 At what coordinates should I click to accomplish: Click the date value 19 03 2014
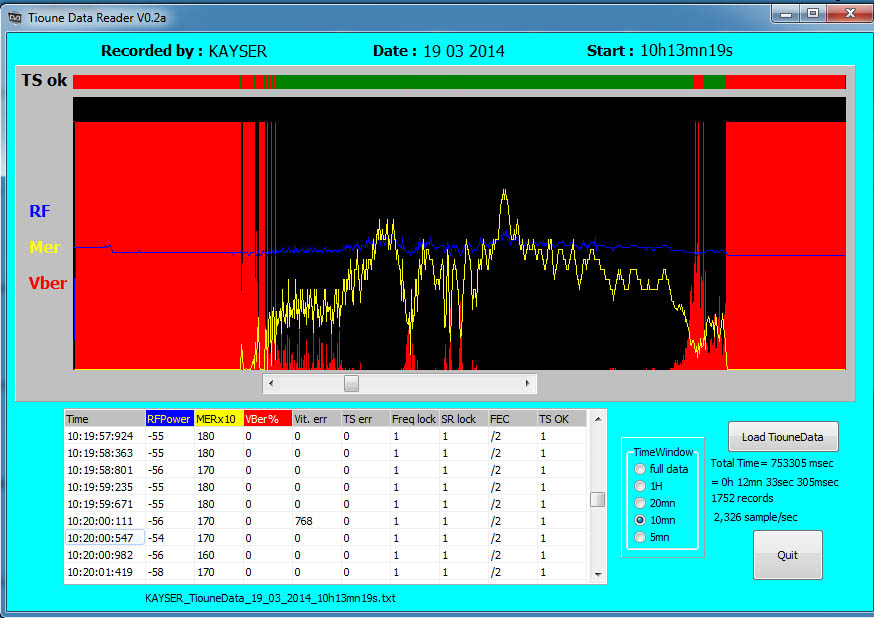click(x=464, y=51)
